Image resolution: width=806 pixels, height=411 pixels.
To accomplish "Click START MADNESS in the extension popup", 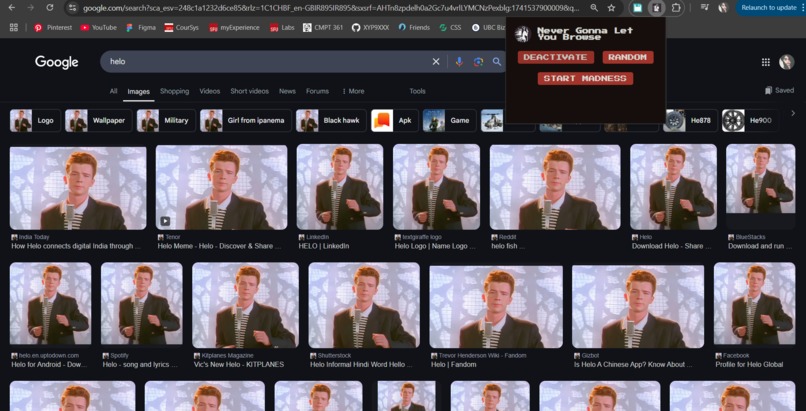I will coord(585,79).
